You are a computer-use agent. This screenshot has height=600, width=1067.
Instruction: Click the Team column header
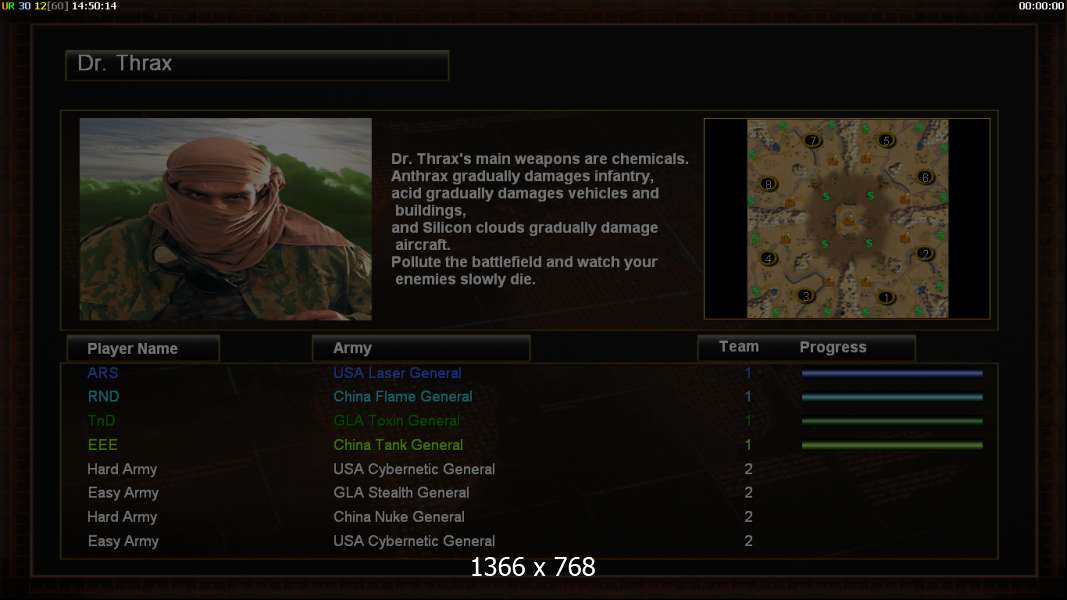coord(739,347)
